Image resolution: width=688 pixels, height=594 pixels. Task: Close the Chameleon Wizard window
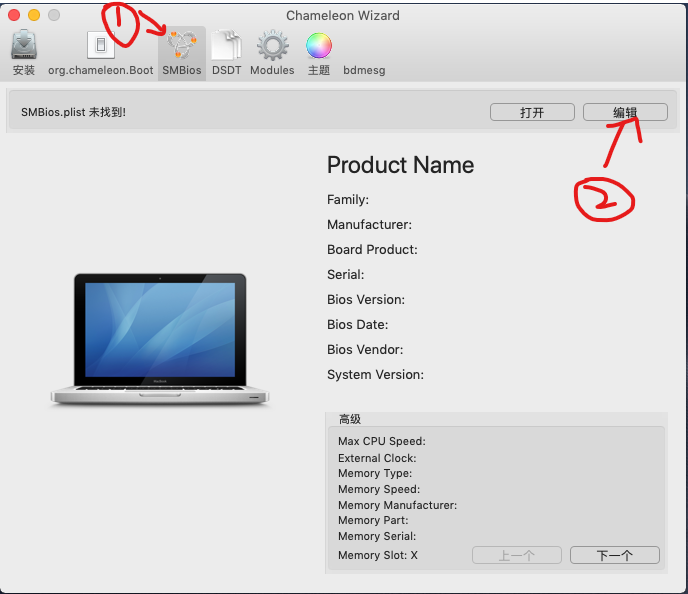[14, 15]
